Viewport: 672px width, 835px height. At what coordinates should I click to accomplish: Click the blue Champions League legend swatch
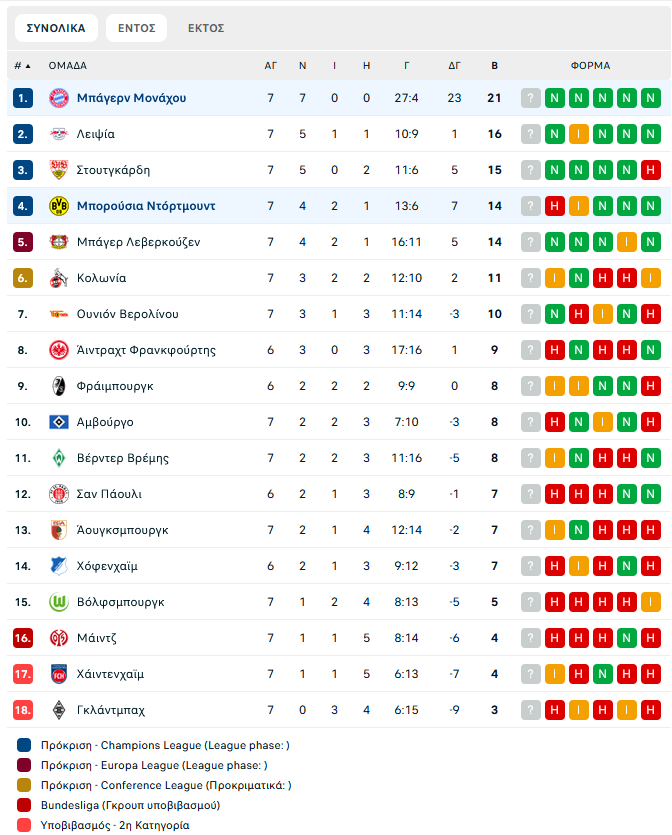(24, 745)
